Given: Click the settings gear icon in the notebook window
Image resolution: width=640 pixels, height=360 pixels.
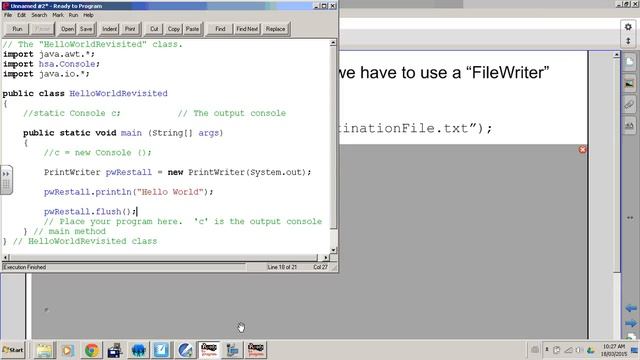Looking at the screenshot, I should pos(628,27).
